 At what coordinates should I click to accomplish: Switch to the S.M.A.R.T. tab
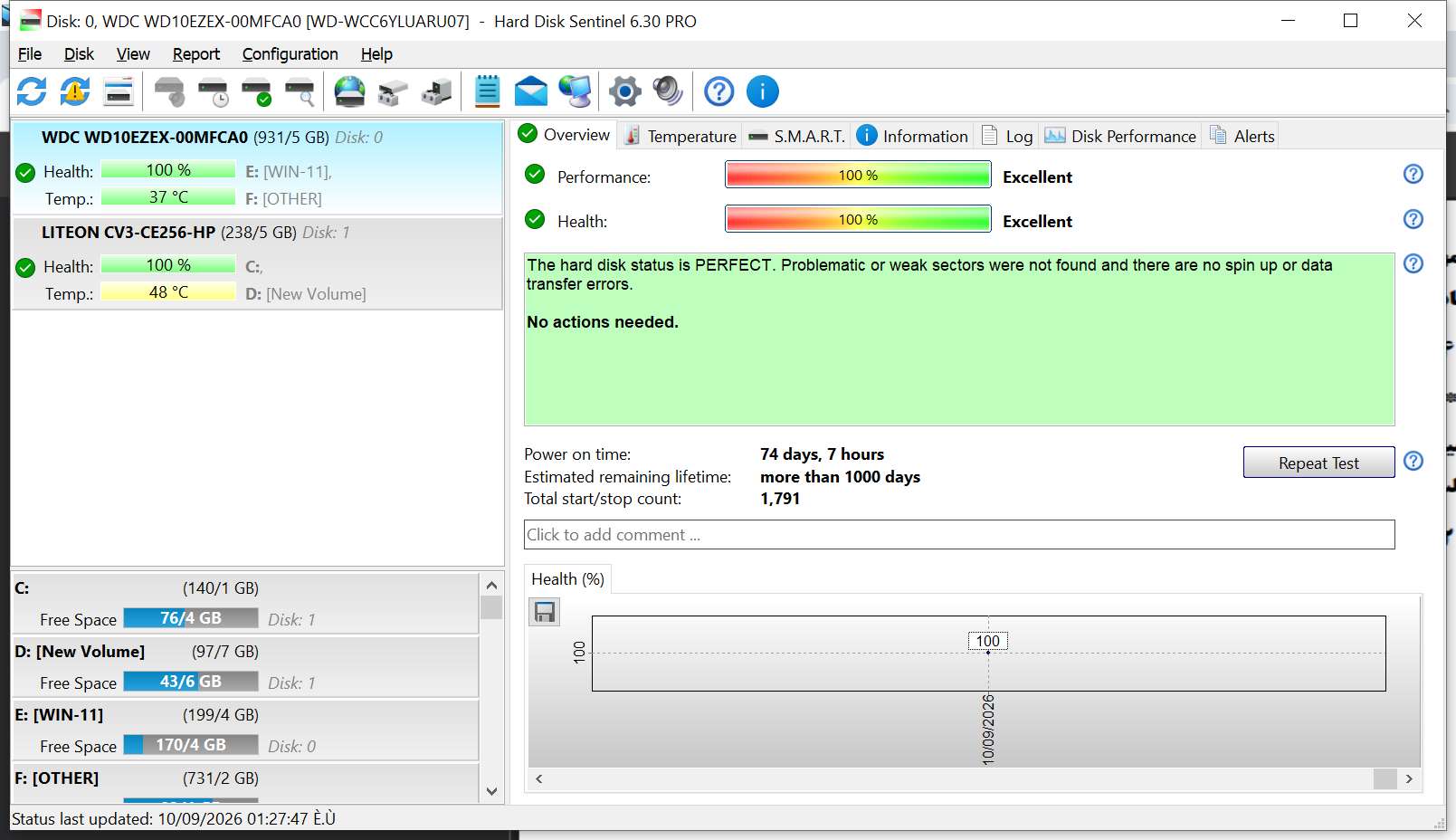point(796,136)
